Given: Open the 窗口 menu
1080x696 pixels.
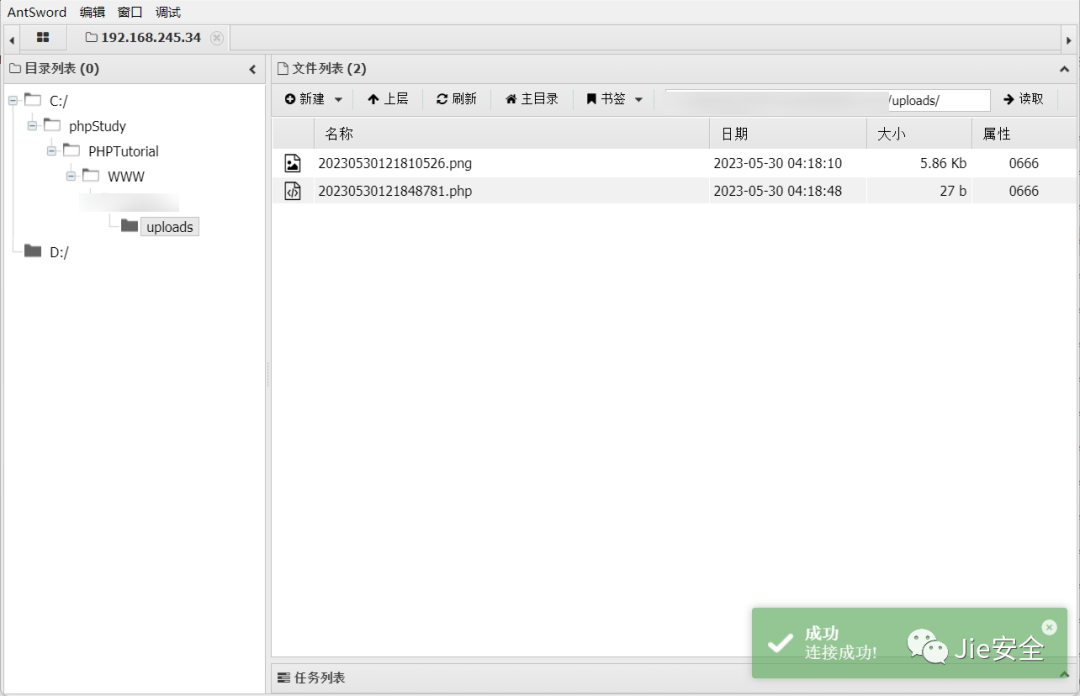Looking at the screenshot, I should pyautogui.click(x=129, y=12).
